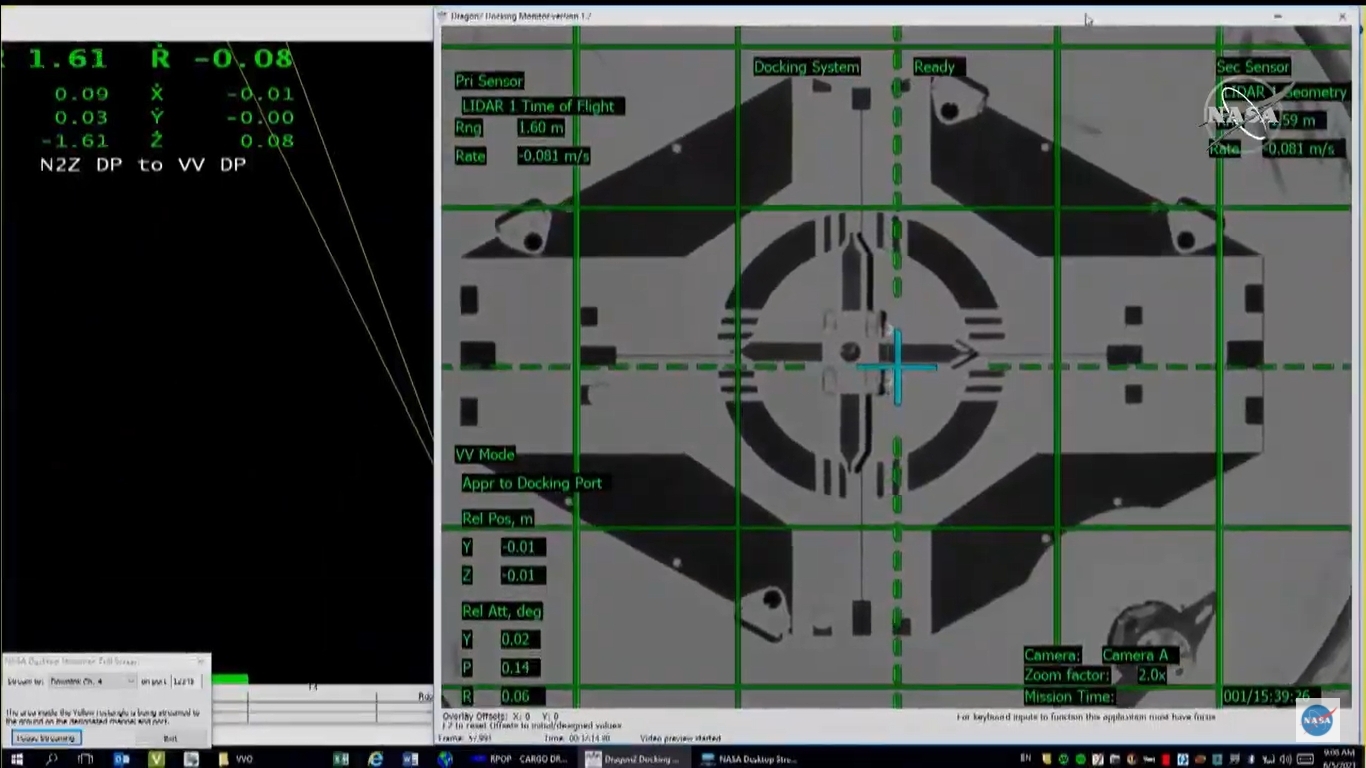Click the X position value '0.09'
Viewport: 1366px width, 768px height.
pos(82,94)
